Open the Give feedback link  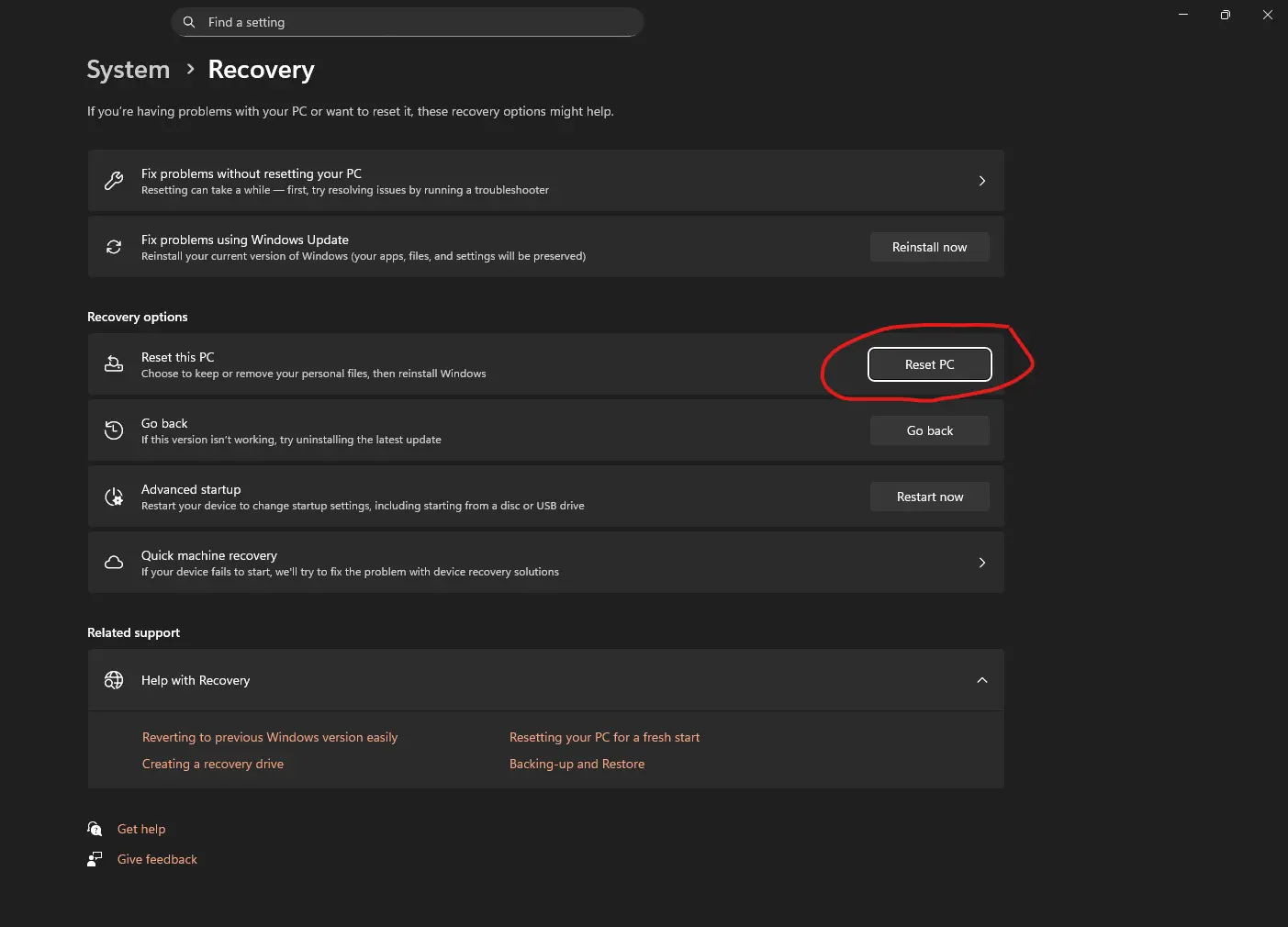click(157, 859)
